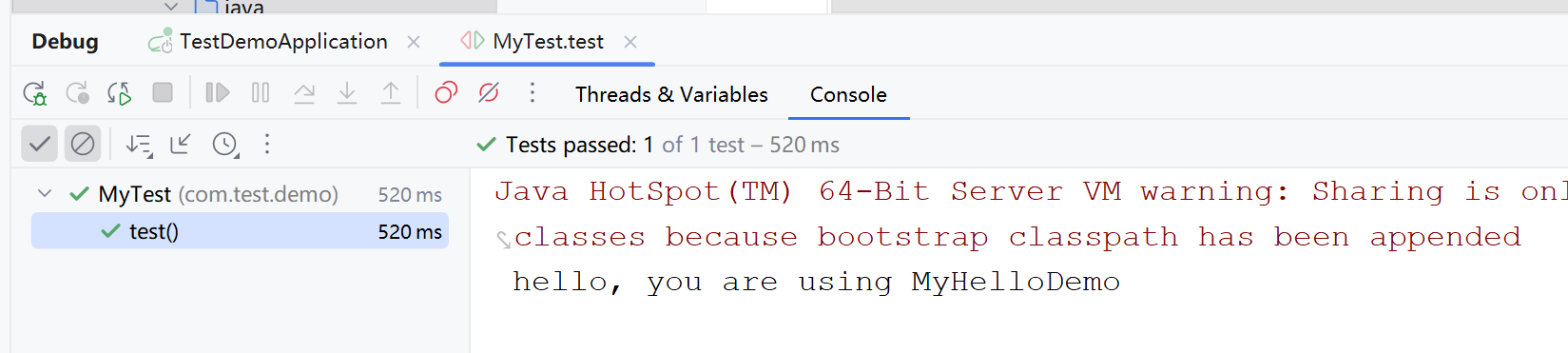Image resolution: width=1568 pixels, height=353 pixels.
Task: Click the Debug panel title
Action: coord(65,42)
